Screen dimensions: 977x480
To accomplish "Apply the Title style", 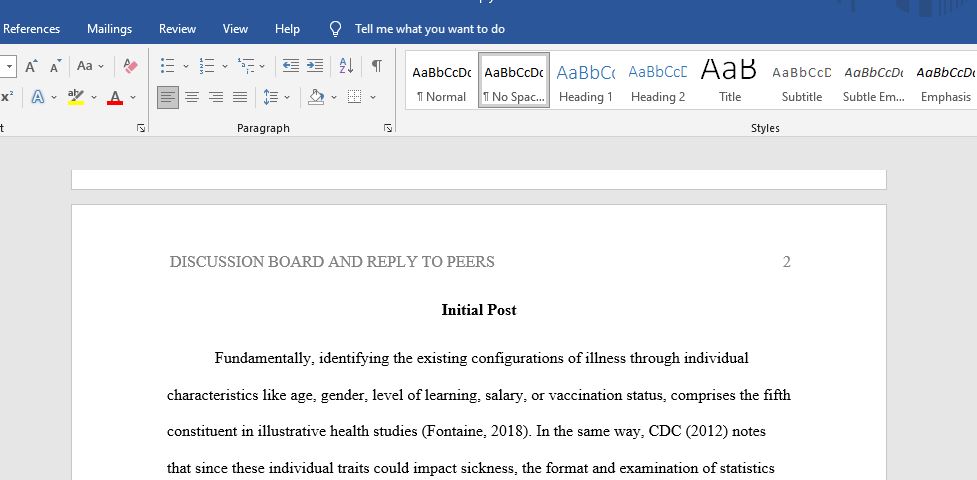I will pyautogui.click(x=730, y=82).
